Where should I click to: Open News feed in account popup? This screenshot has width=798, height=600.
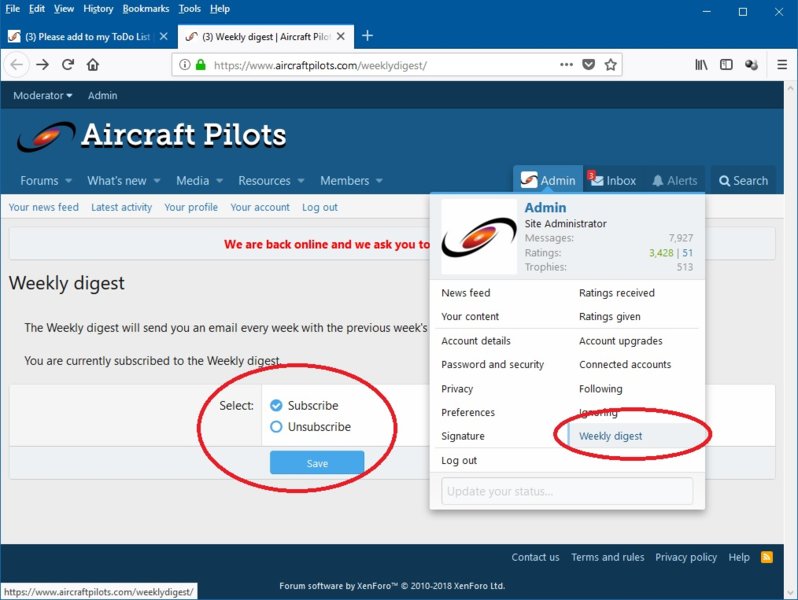coord(465,293)
